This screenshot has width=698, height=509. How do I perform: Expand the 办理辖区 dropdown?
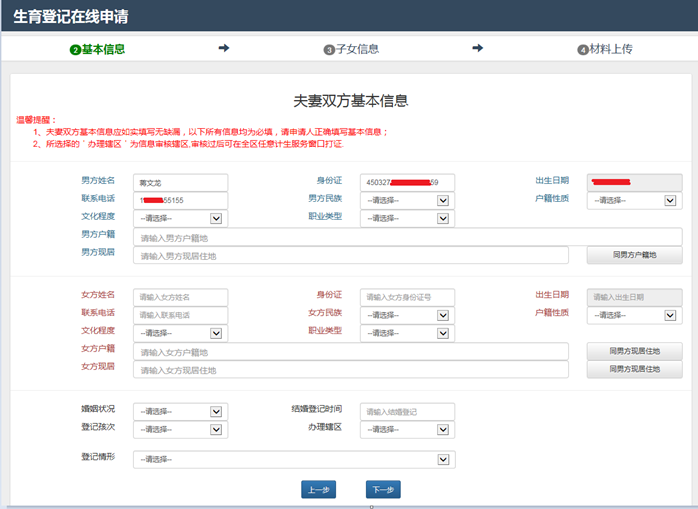407,429
